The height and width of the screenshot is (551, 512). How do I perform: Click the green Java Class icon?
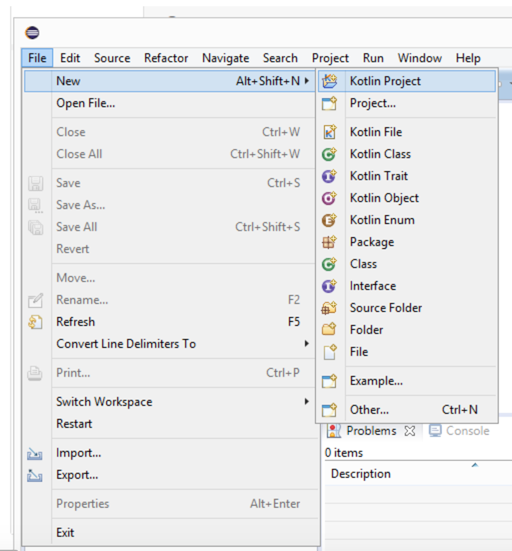pos(329,264)
